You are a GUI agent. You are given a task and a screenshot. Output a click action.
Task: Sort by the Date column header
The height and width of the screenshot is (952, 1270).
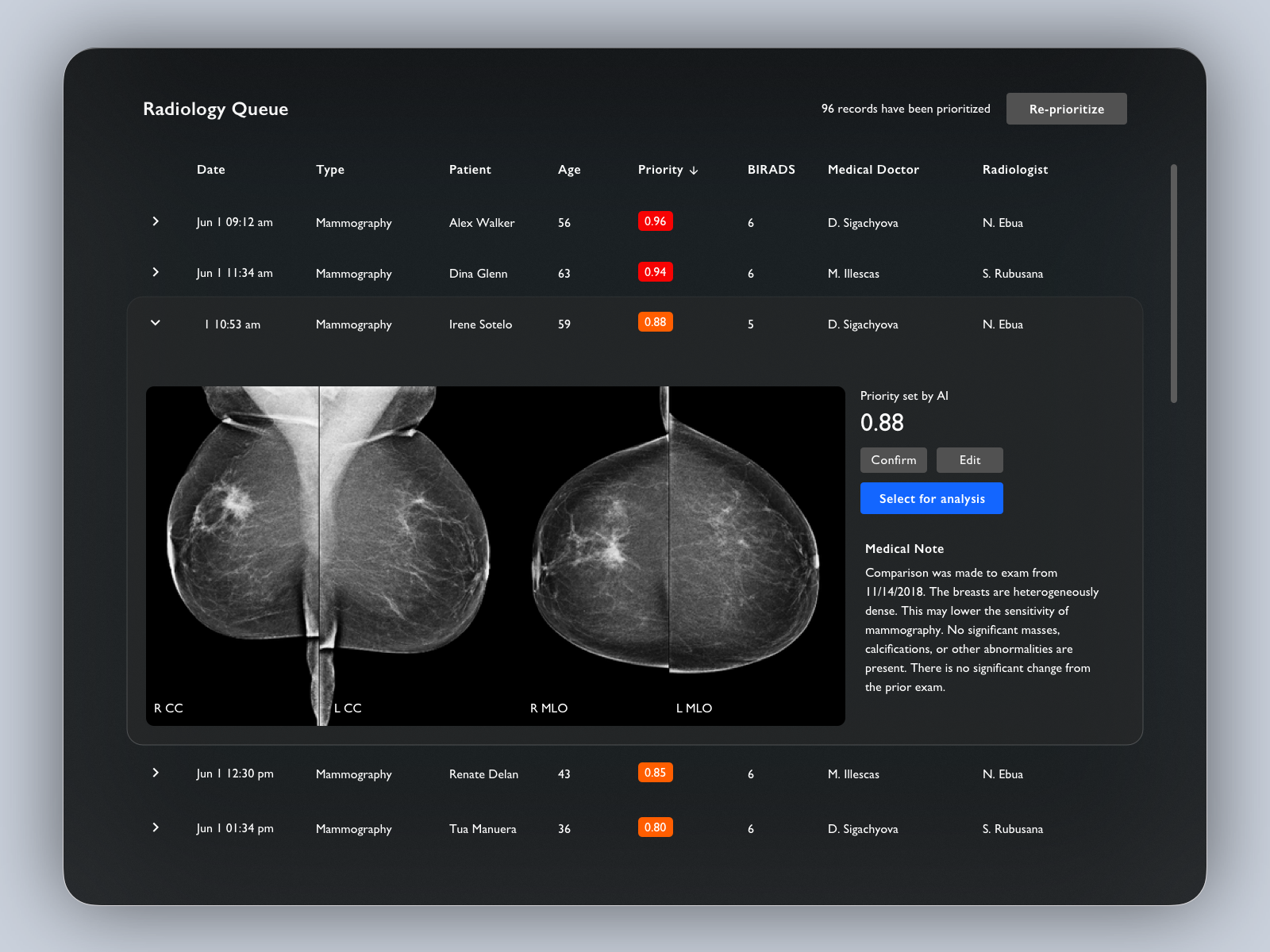[210, 170]
